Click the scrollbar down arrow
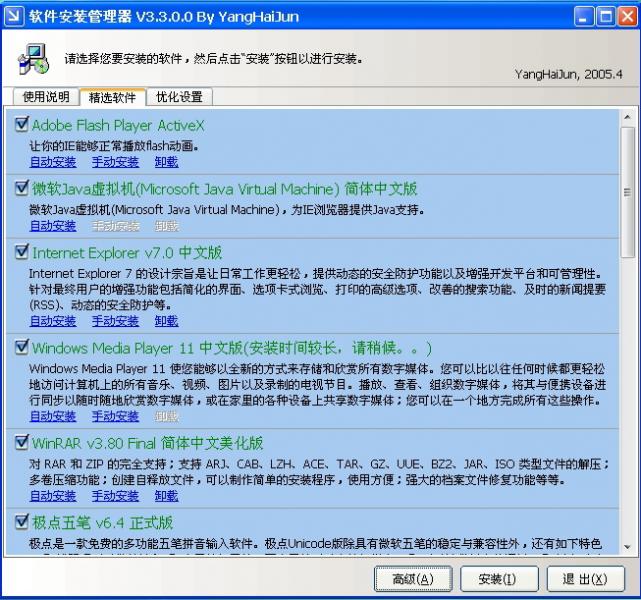This screenshot has height=600, width=641. (627, 547)
